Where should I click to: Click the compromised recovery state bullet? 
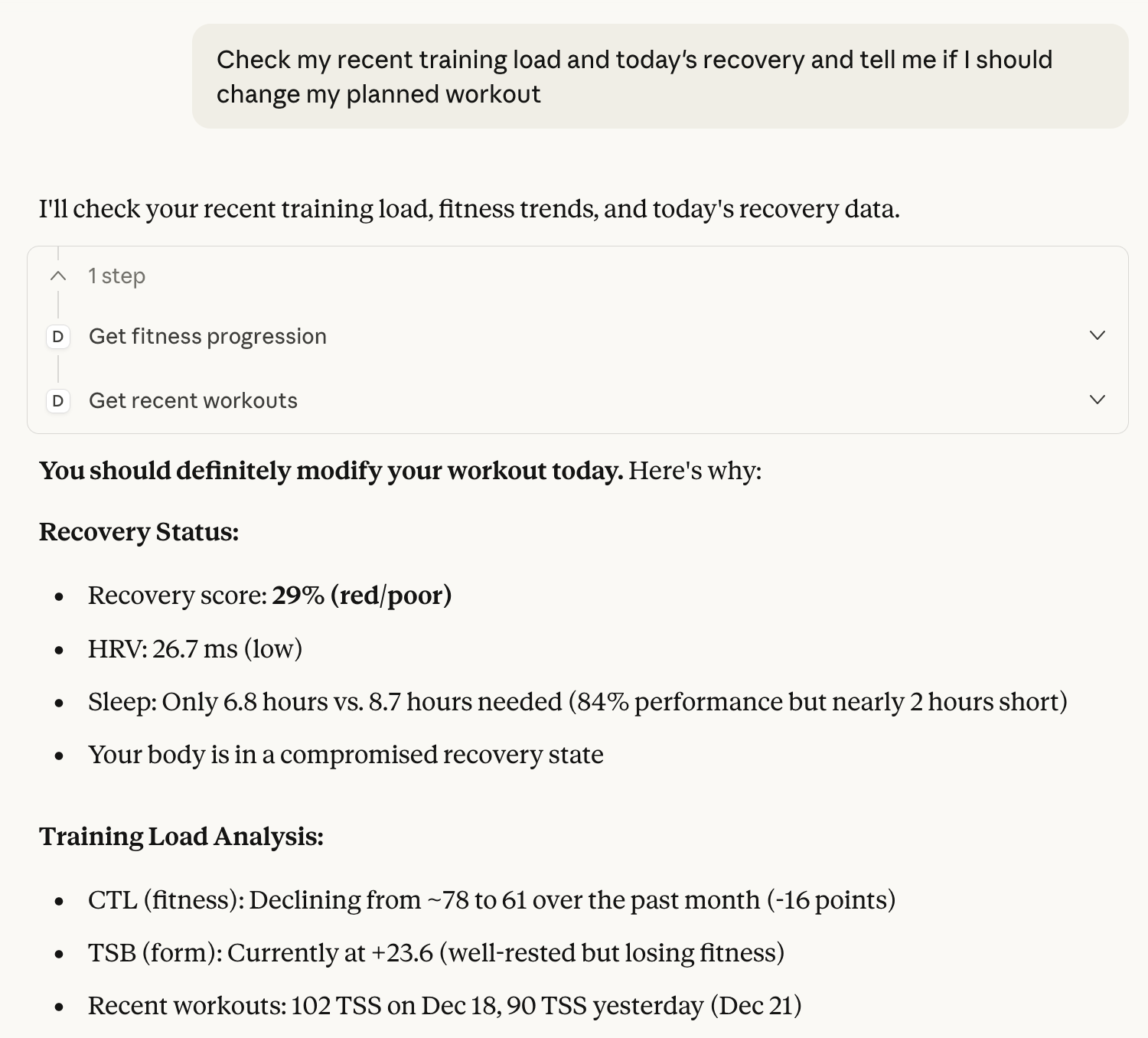345,755
